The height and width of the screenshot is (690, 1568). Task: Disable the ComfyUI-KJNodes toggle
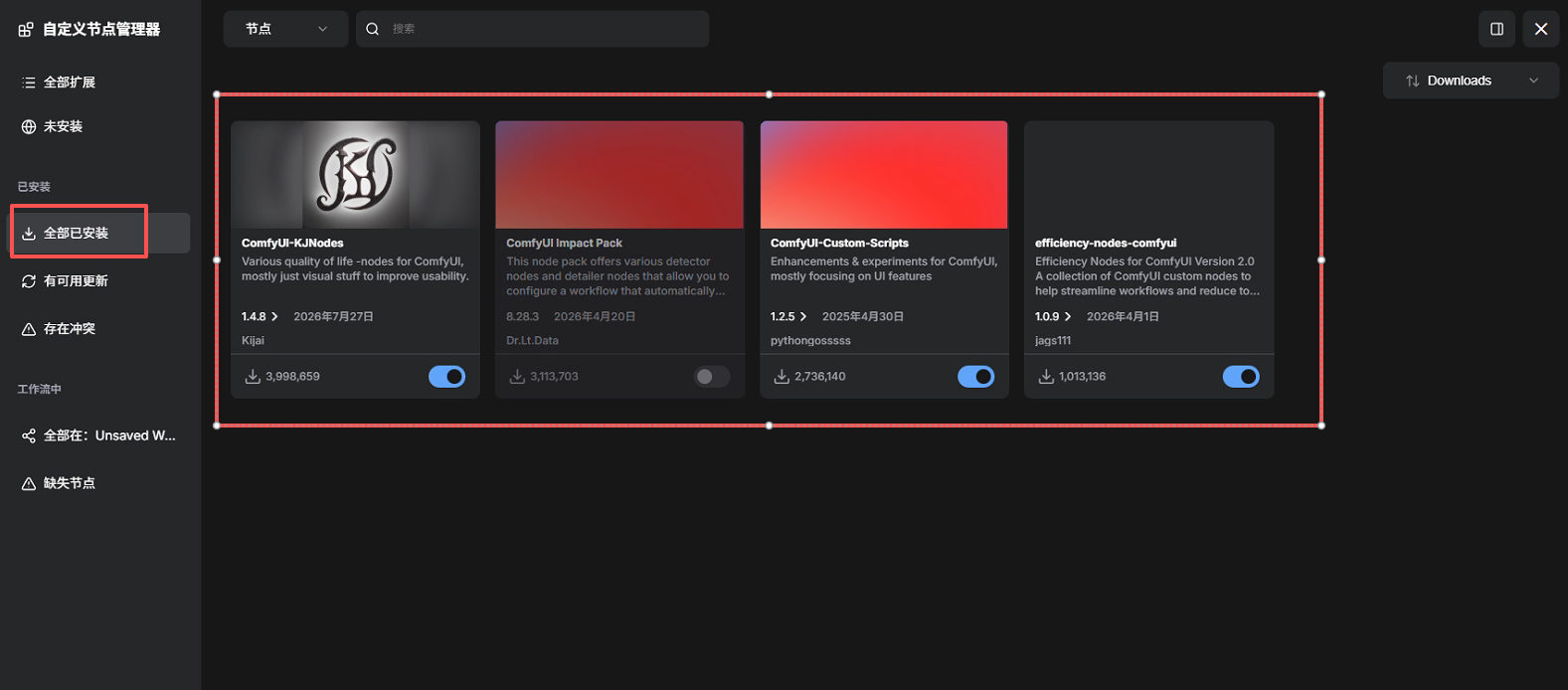[x=447, y=376]
